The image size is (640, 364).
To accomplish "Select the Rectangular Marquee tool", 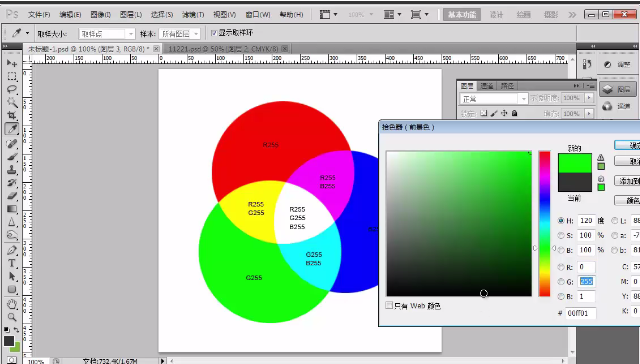I will tap(12, 76).
